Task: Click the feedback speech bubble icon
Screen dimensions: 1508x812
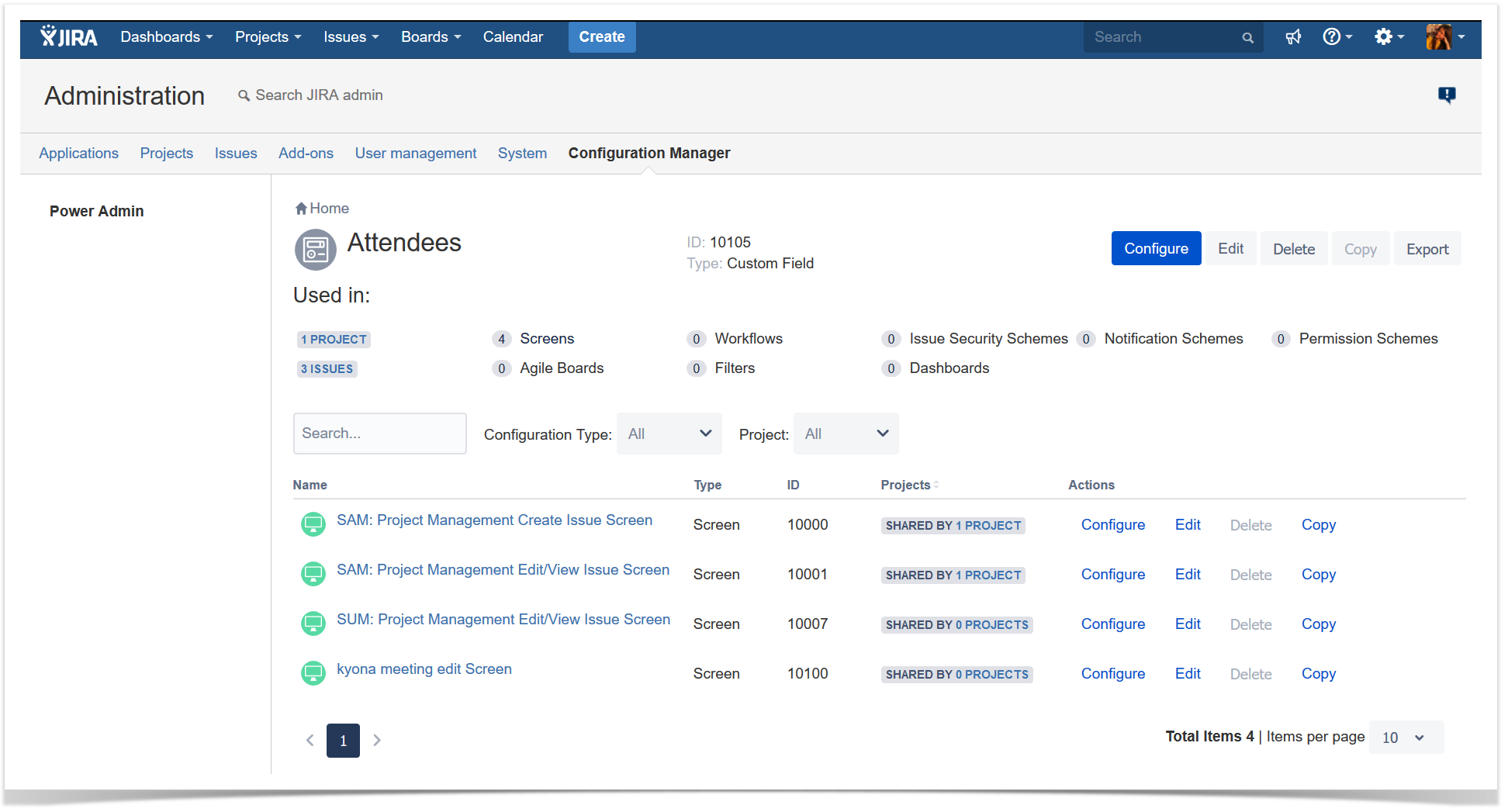Action: [1447, 95]
